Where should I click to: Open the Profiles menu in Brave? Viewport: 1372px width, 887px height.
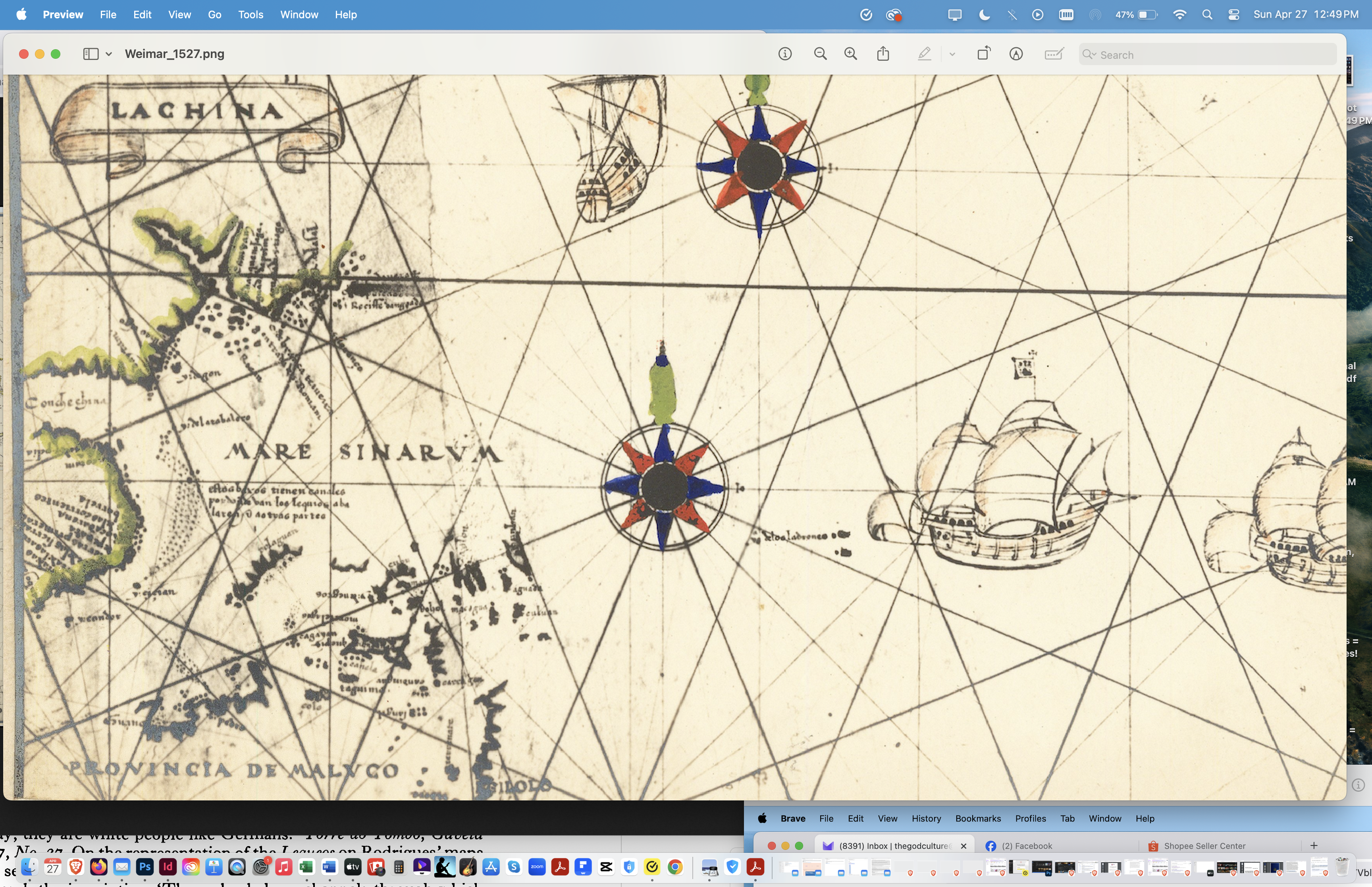coord(1030,818)
